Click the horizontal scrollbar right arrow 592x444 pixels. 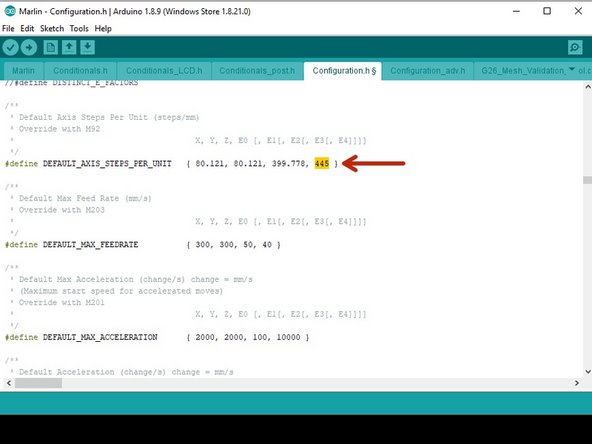pyautogui.click(x=577, y=383)
